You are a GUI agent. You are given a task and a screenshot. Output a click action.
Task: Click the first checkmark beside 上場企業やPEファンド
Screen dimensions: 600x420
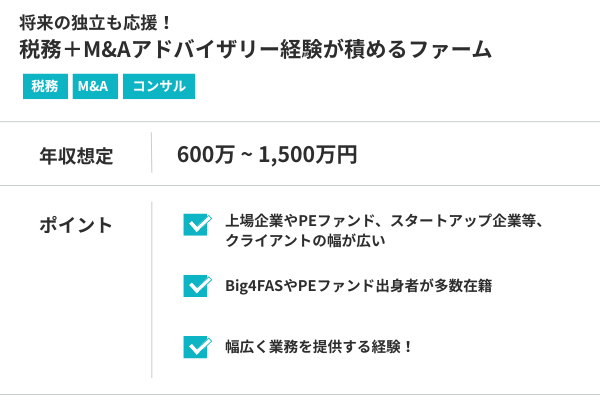coord(196,224)
